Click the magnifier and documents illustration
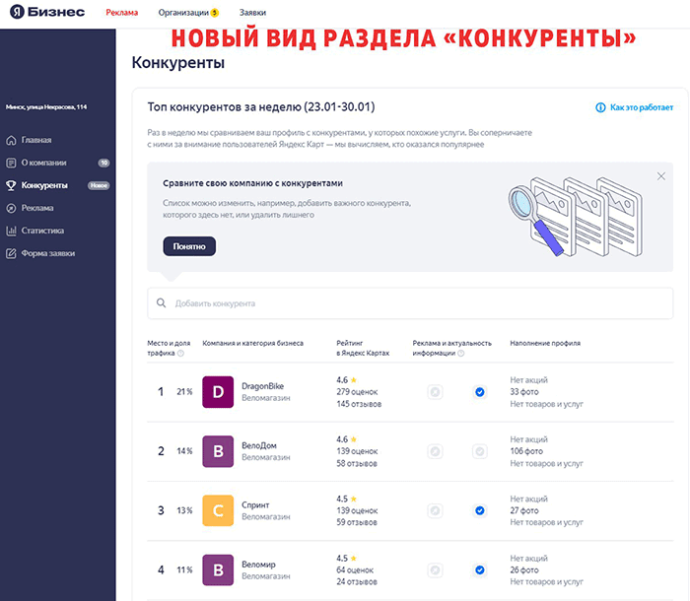690x601 pixels. click(x=576, y=216)
